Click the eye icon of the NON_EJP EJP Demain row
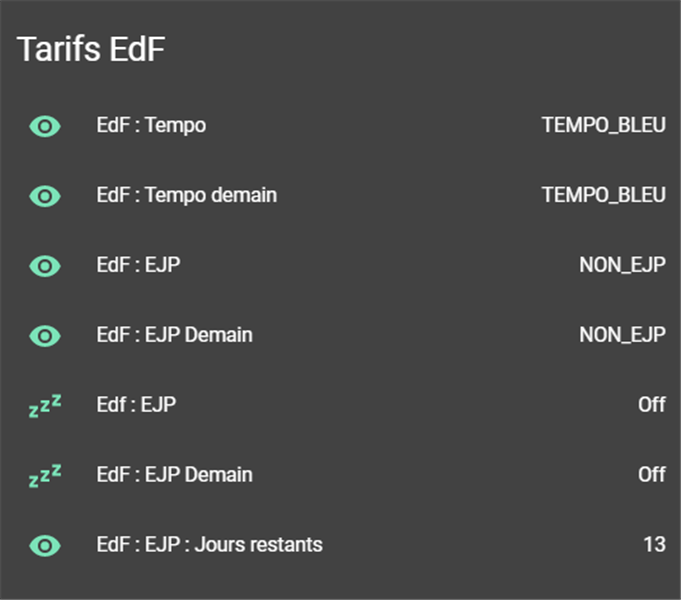Viewport: 681px width, 600px height. (45, 335)
